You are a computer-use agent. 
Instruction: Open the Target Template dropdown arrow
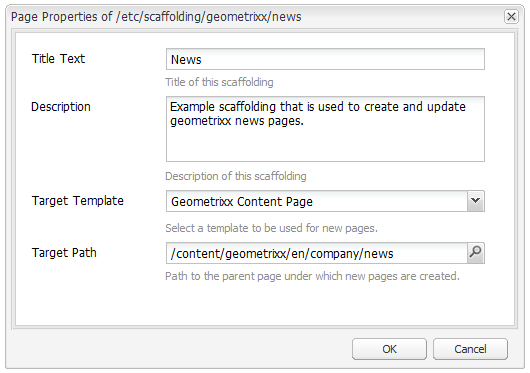(x=476, y=201)
